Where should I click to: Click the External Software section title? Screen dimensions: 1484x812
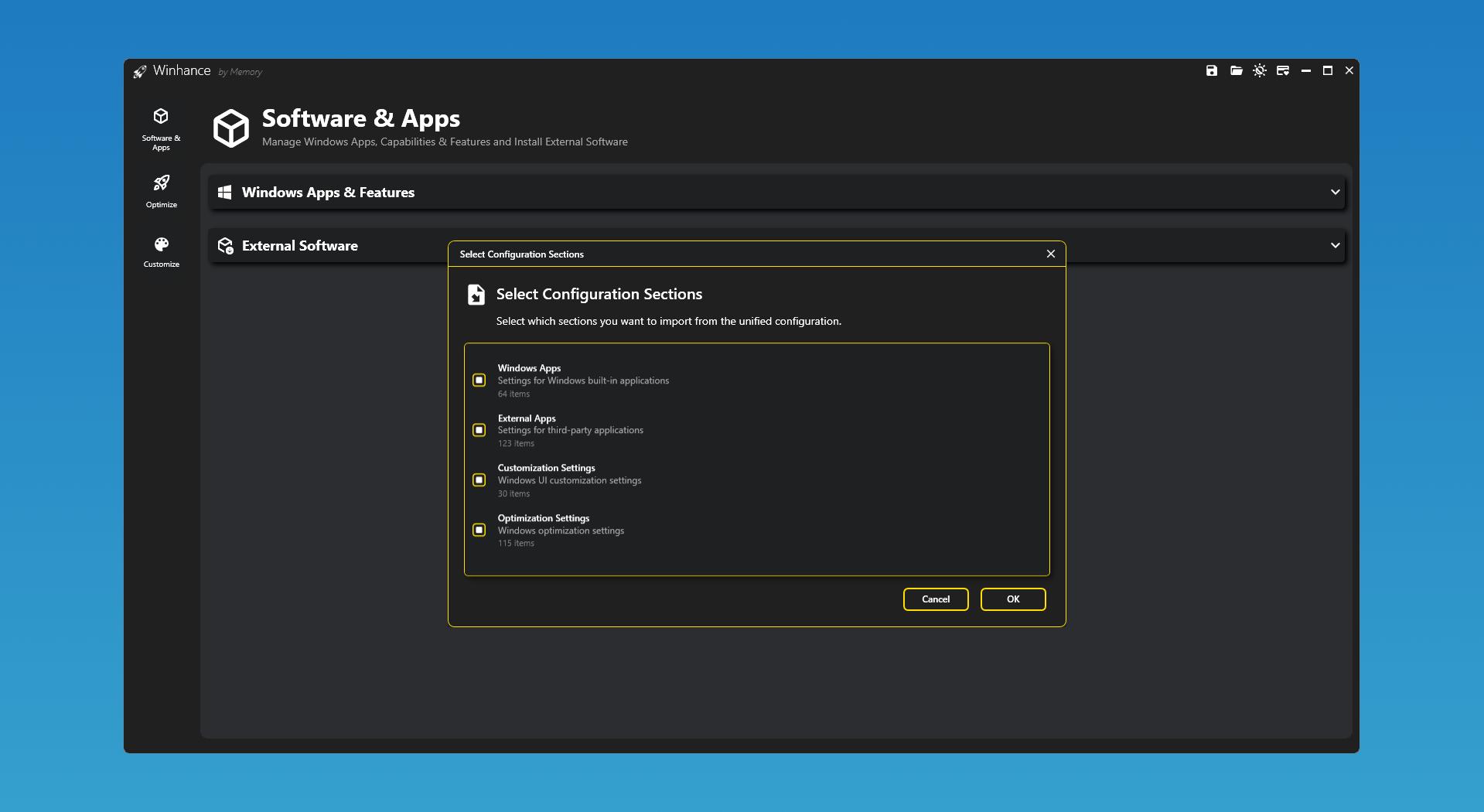coord(300,246)
